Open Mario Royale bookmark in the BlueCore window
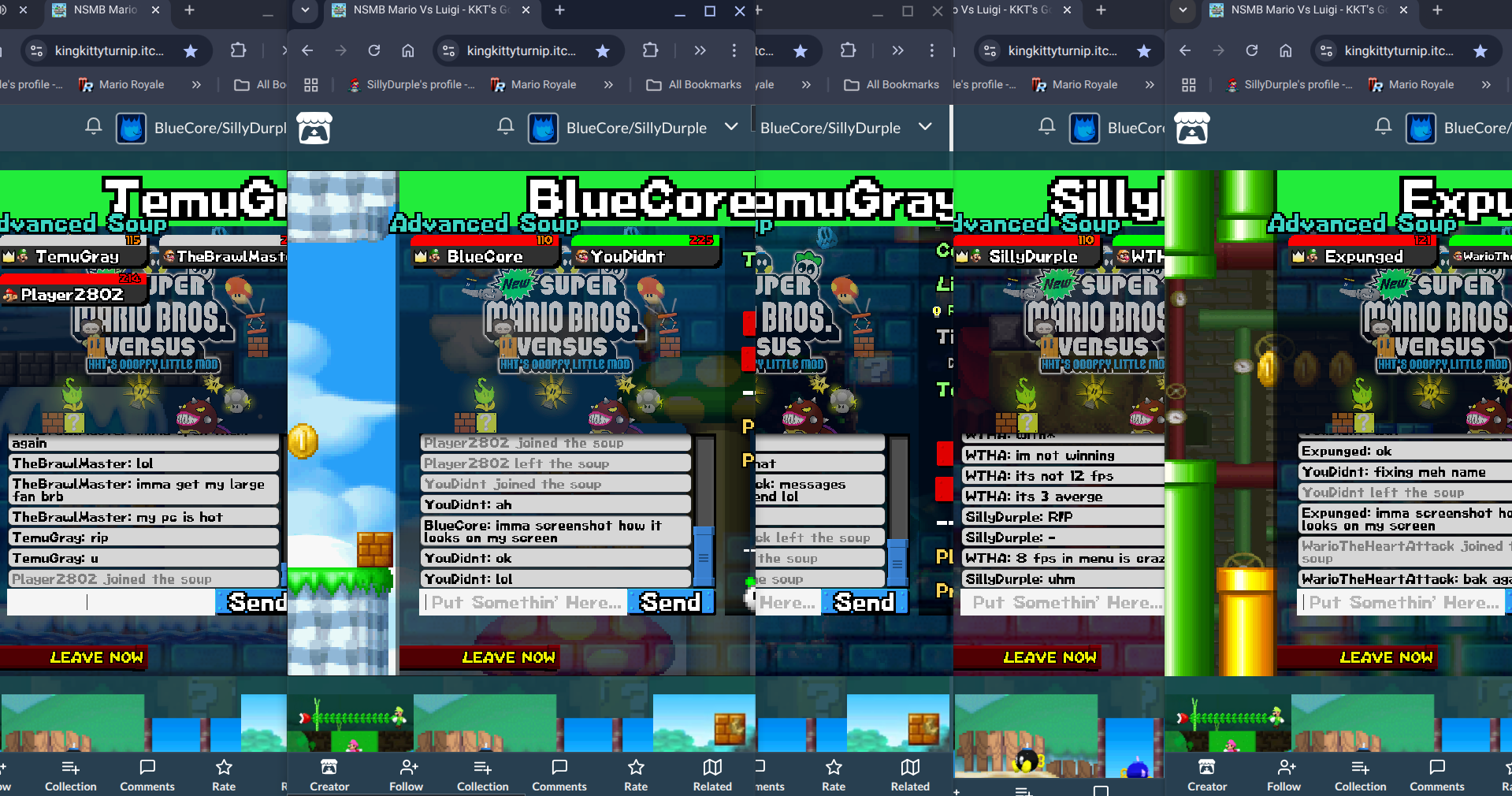This screenshot has width=1512, height=796. 533,84
